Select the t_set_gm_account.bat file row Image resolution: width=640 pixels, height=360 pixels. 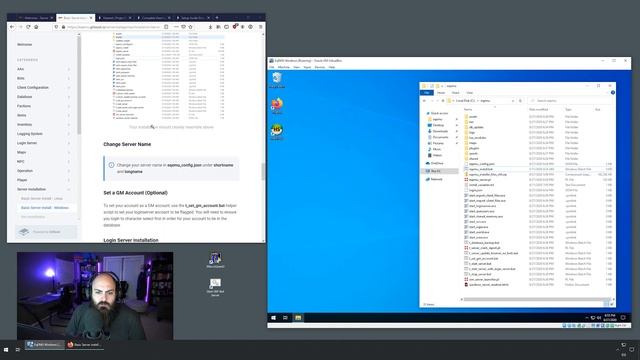538,258
